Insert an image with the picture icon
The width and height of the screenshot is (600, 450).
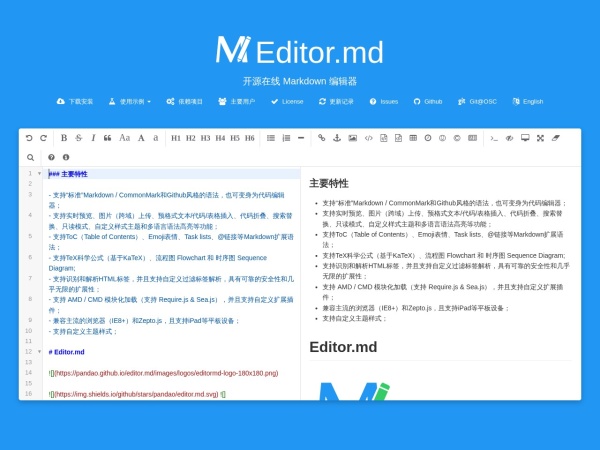coord(352,138)
